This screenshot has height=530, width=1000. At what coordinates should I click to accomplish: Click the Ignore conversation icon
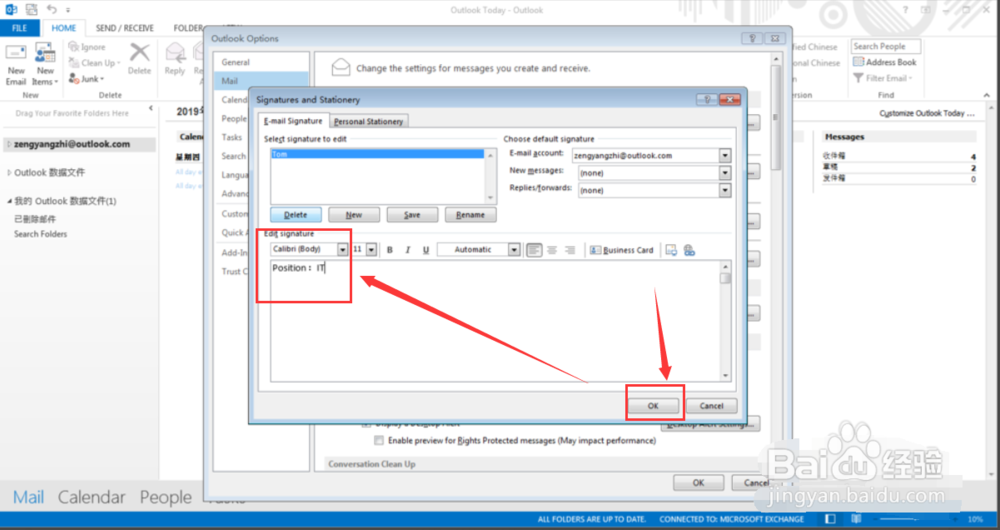coord(87,47)
